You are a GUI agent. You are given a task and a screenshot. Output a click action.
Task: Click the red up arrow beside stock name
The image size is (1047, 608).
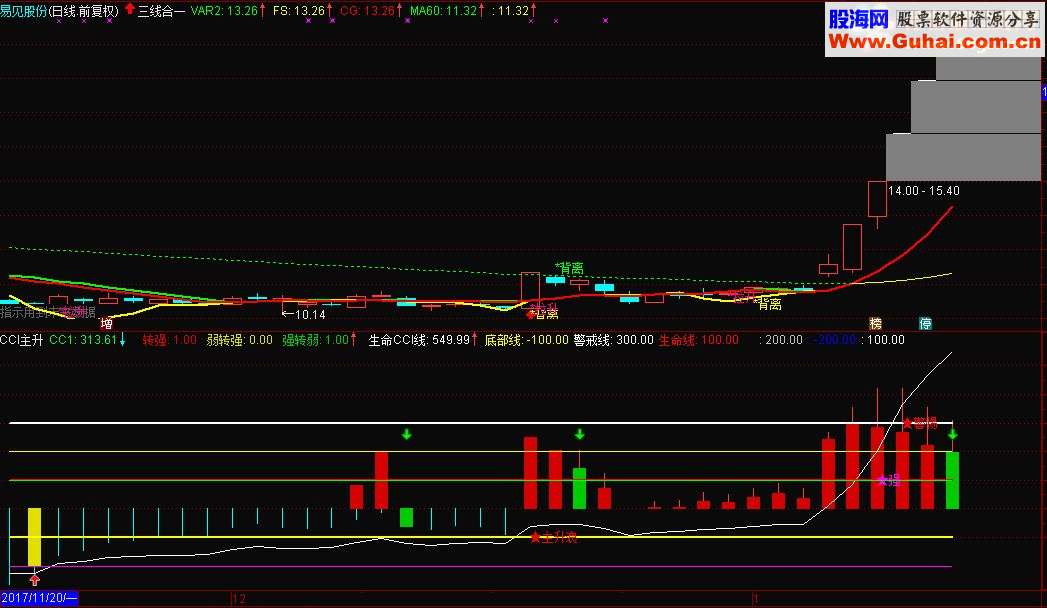pos(130,9)
